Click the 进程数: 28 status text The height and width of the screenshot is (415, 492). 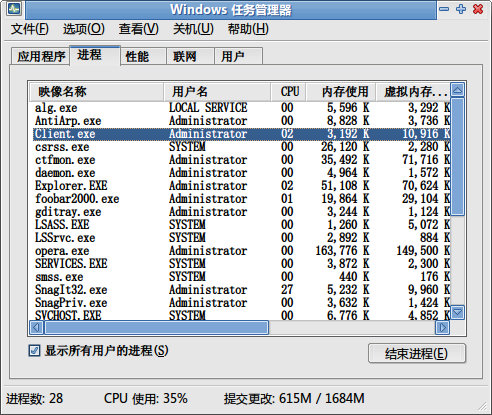[x=35, y=399]
